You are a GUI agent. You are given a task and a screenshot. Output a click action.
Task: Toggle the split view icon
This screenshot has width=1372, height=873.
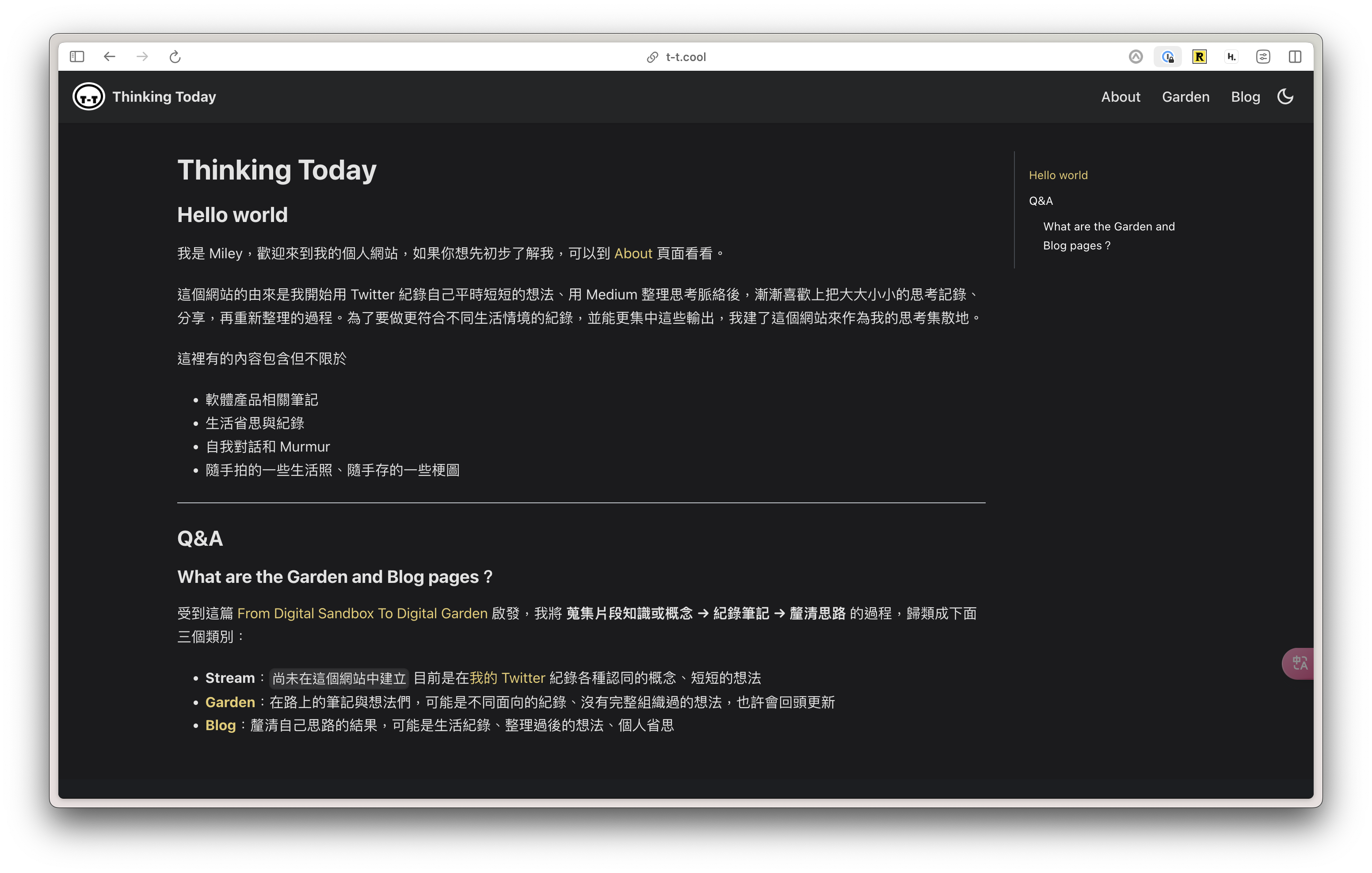1295,57
